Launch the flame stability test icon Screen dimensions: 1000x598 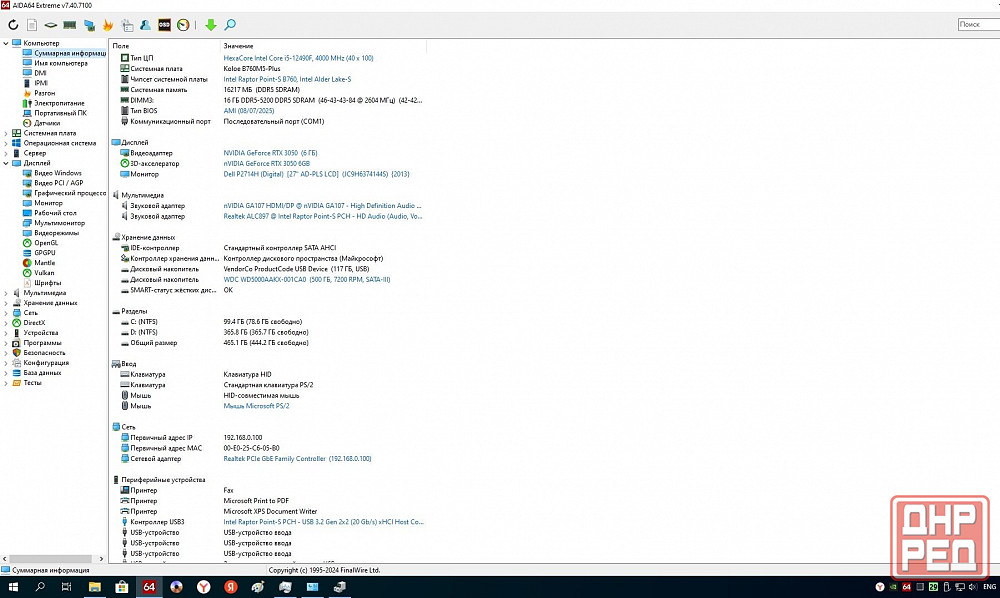coord(108,24)
